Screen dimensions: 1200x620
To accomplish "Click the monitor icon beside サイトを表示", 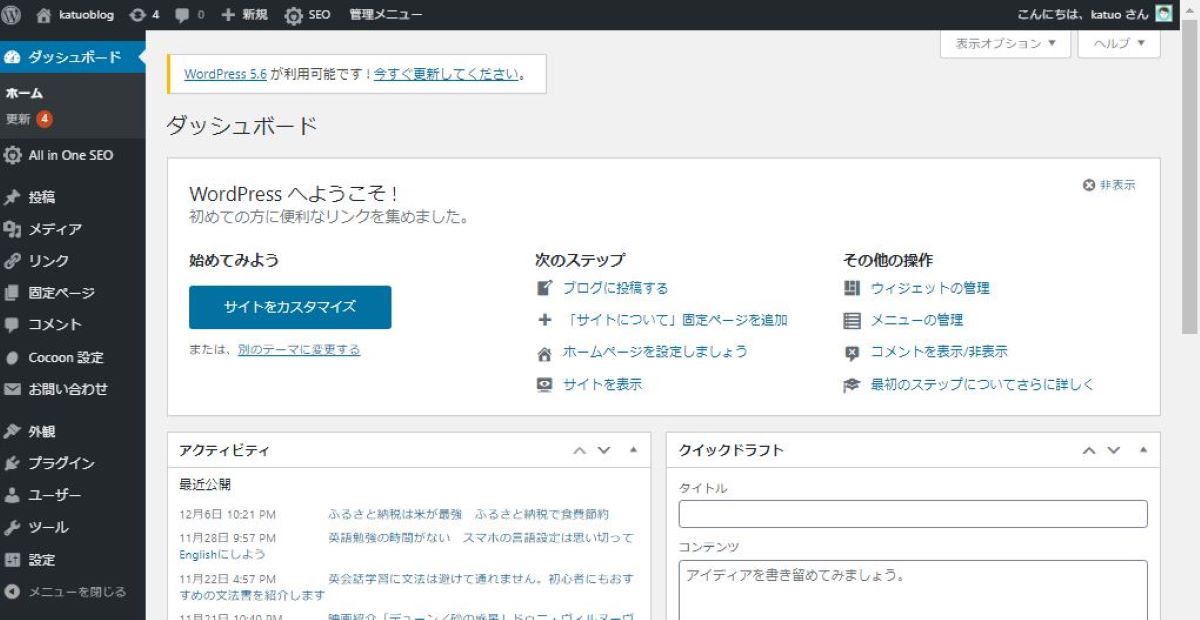I will point(545,384).
